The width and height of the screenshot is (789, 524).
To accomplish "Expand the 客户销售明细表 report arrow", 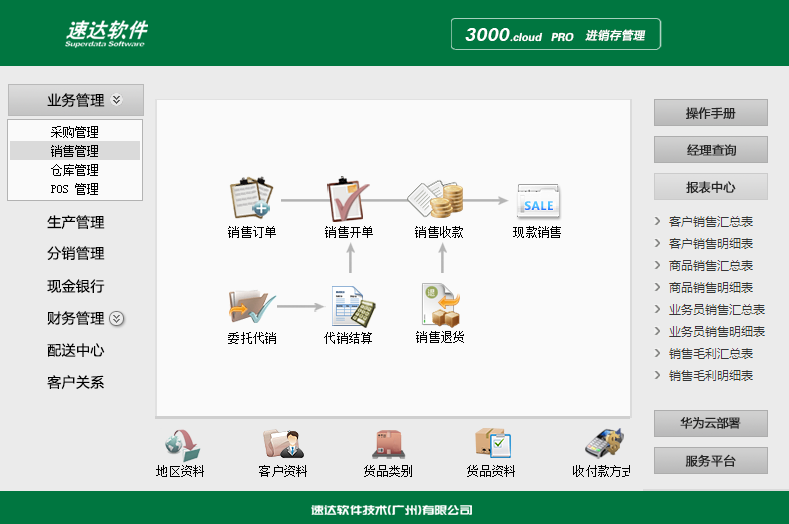I will tap(657, 243).
